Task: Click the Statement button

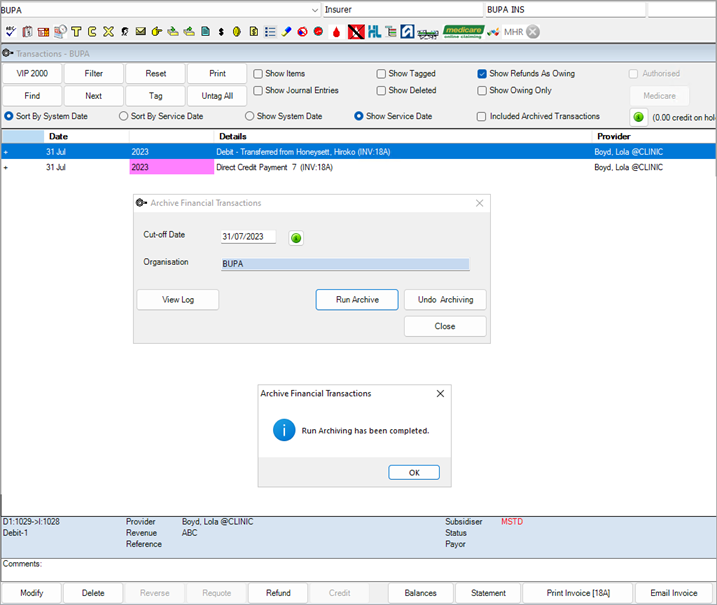Action: click(x=488, y=593)
